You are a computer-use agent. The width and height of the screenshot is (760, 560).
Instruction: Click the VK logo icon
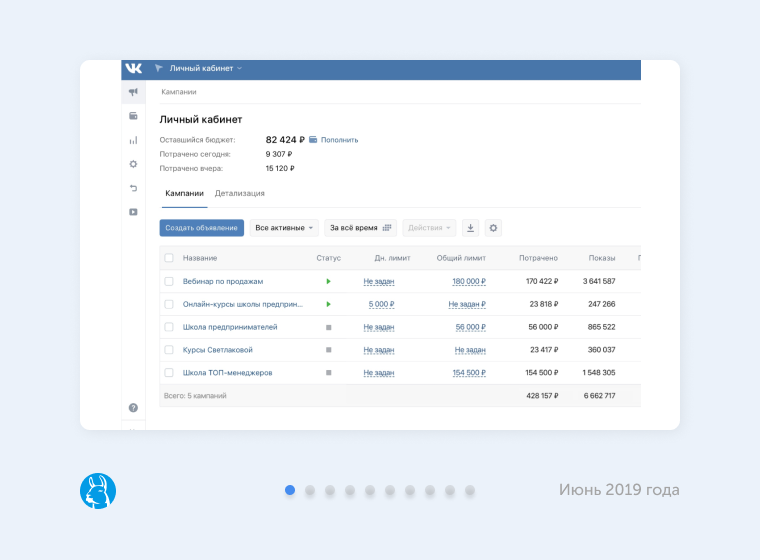tap(133, 69)
